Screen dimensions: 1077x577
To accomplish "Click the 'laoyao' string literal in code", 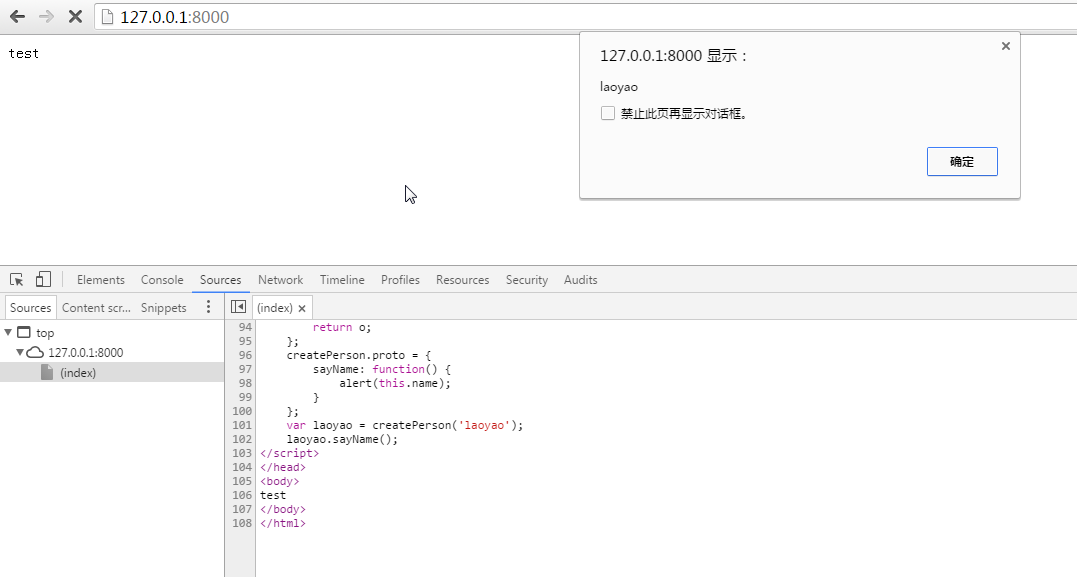I will (484, 425).
